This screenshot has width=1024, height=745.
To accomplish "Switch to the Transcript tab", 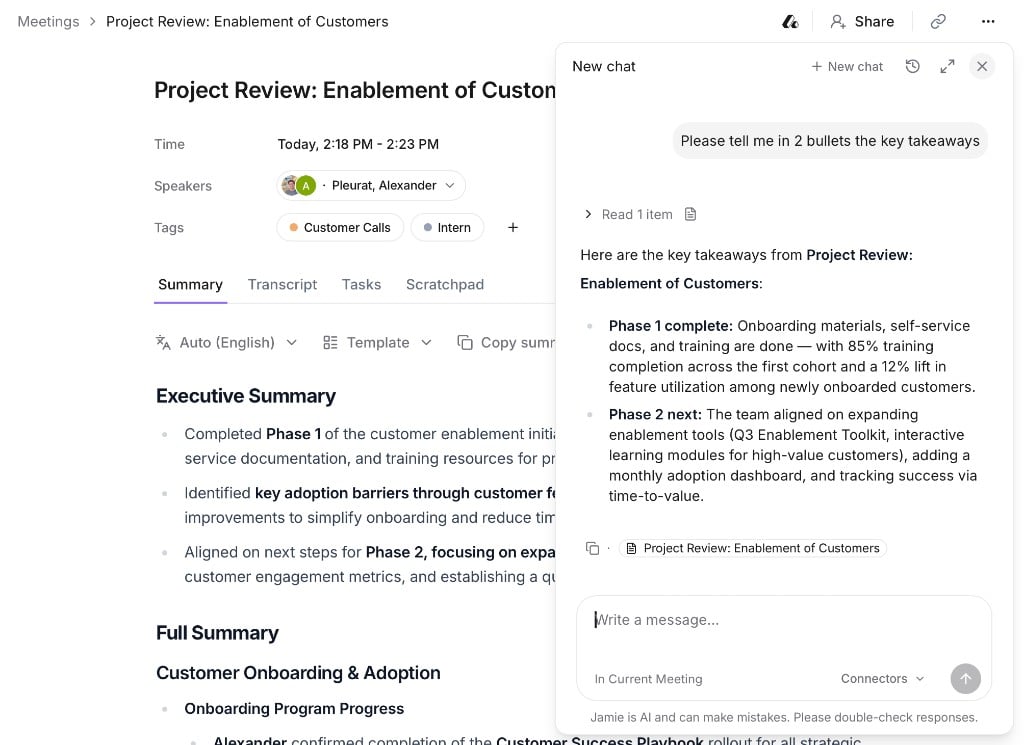I will [282, 285].
